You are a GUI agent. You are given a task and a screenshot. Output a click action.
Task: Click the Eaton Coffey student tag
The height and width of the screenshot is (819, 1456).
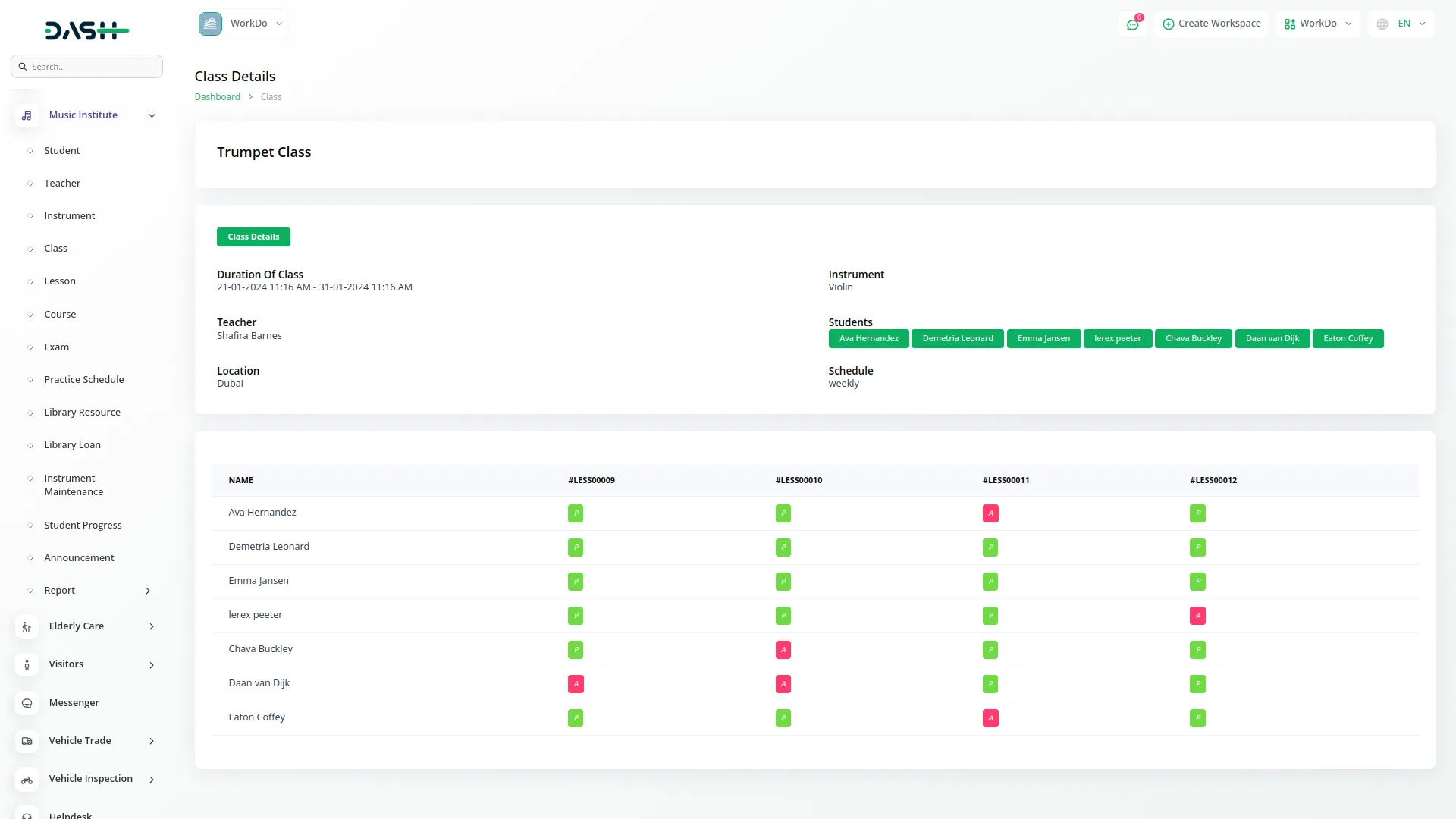click(x=1348, y=339)
